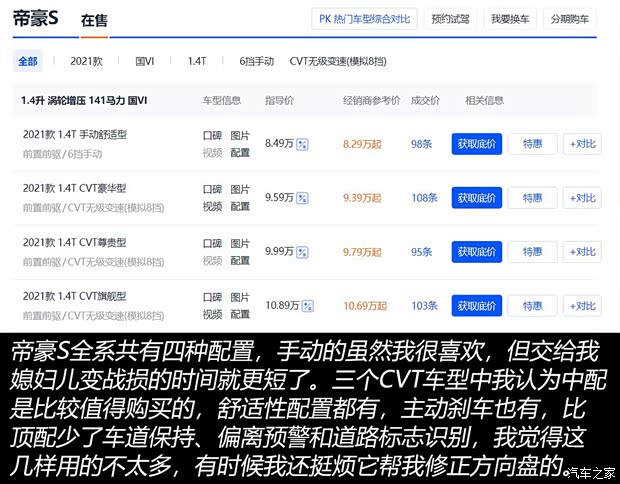The width and height of the screenshot is (620, 484).
Task: Click dealer price 9.79万起
Action: [x=362, y=252]
